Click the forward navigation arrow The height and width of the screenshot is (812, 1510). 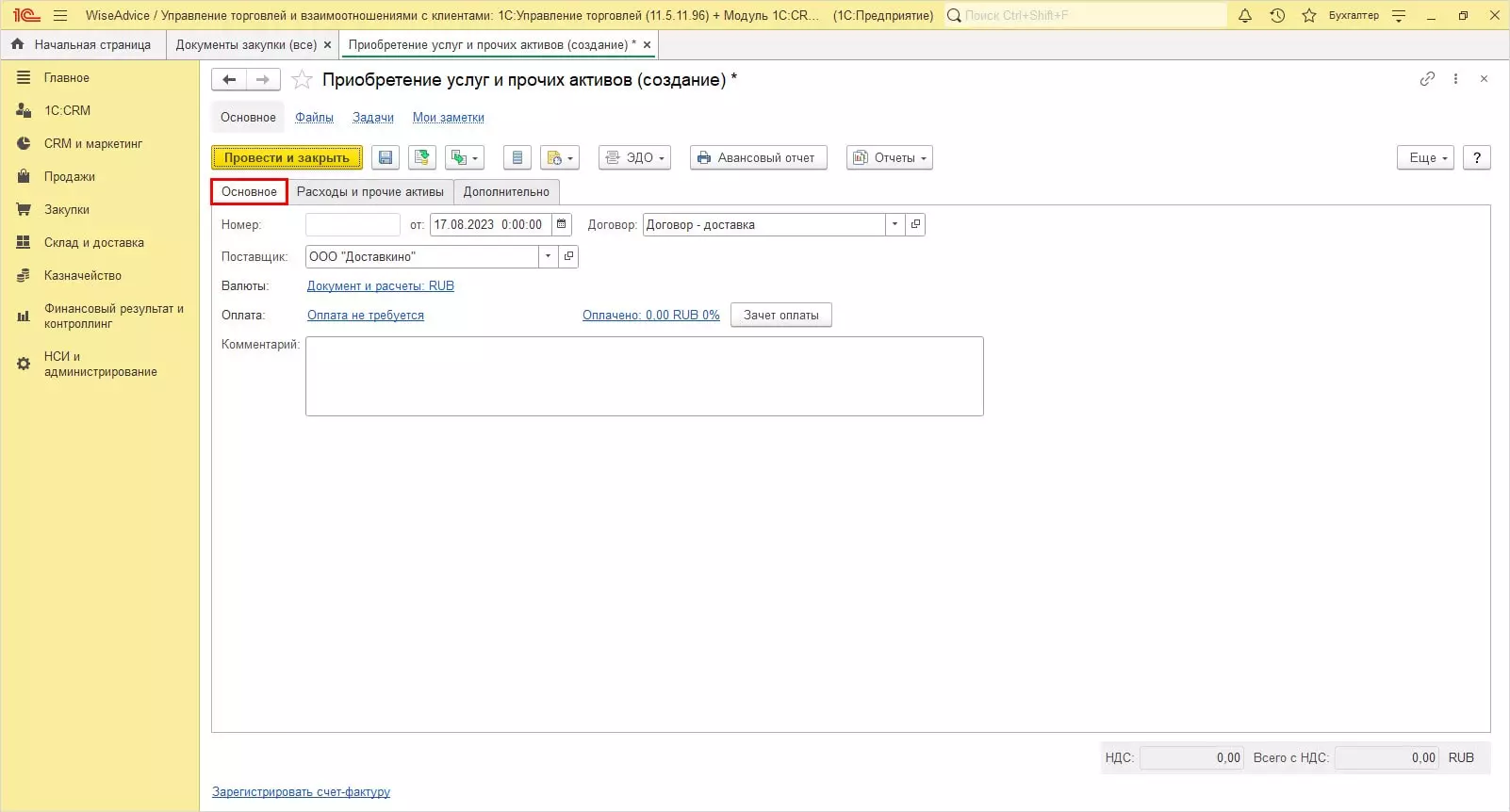(263, 79)
